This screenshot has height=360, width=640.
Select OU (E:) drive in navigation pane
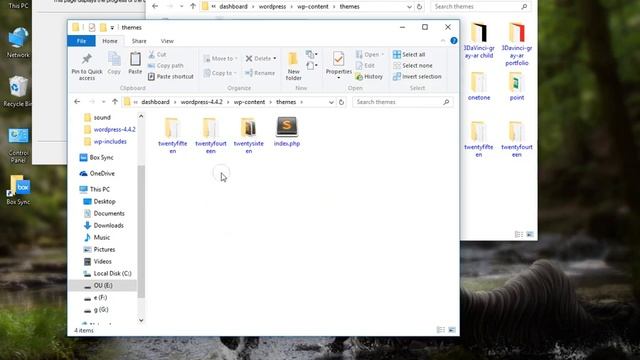click(x=102, y=286)
